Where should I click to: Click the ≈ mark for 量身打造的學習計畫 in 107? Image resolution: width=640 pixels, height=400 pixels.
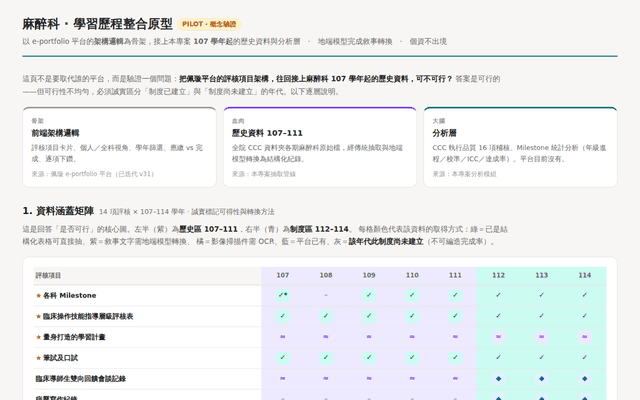click(x=282, y=337)
